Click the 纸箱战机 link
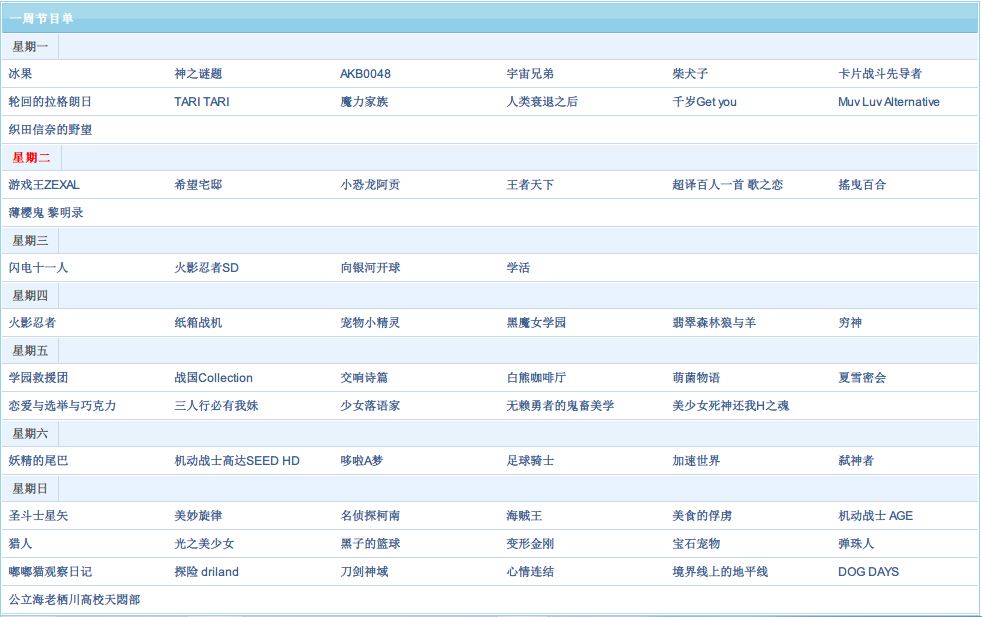Screen dimensions: 982x617 pyautogui.click(x=198, y=323)
